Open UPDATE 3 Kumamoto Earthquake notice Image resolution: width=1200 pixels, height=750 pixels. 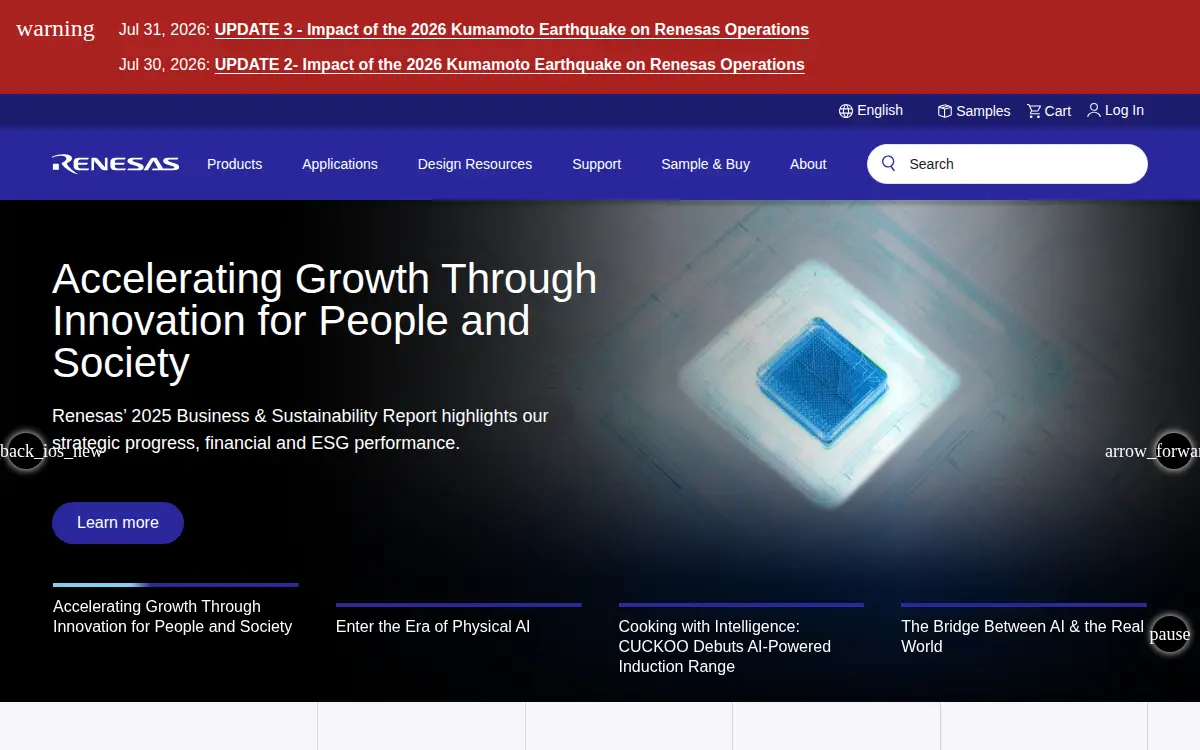pos(512,29)
